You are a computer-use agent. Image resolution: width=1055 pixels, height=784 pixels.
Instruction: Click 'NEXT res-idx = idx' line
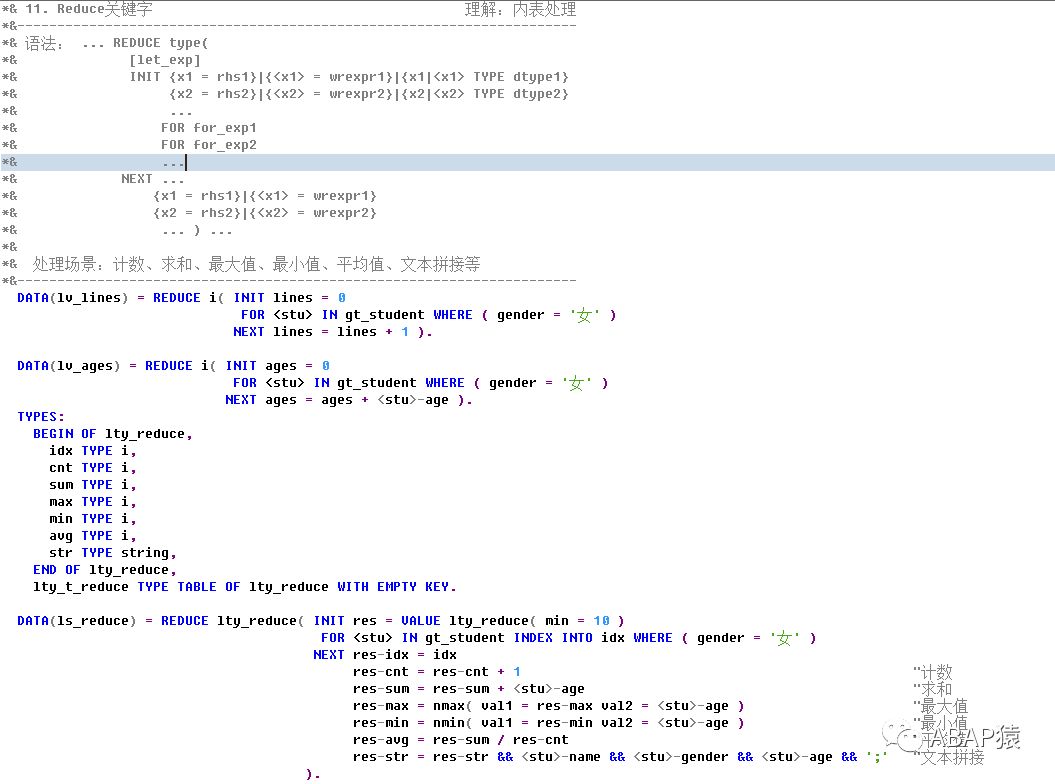385,655
